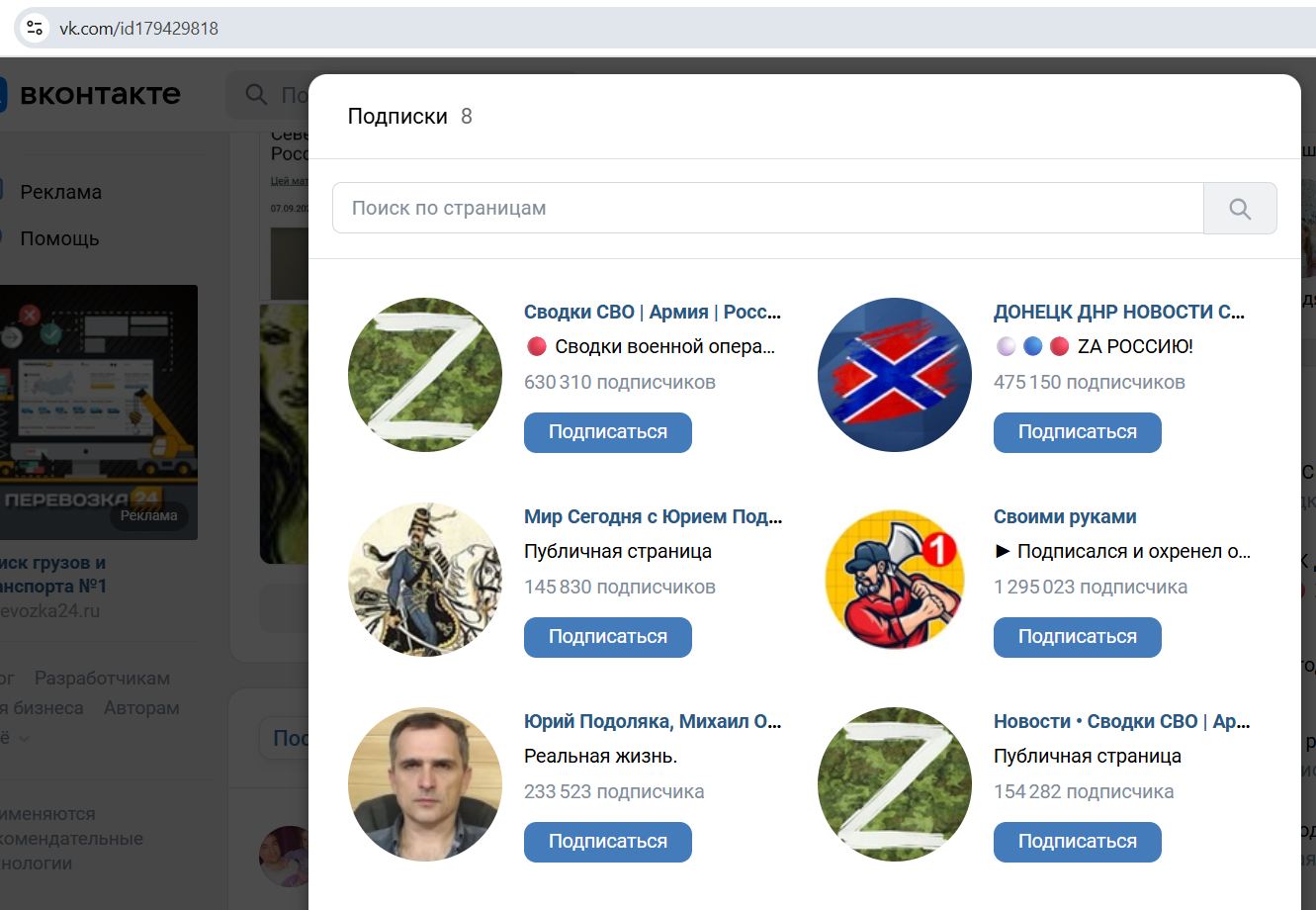This screenshot has width=1316, height=910.
Task: Open the Z avatar of Новости • Сводки СВО
Action: (895, 784)
